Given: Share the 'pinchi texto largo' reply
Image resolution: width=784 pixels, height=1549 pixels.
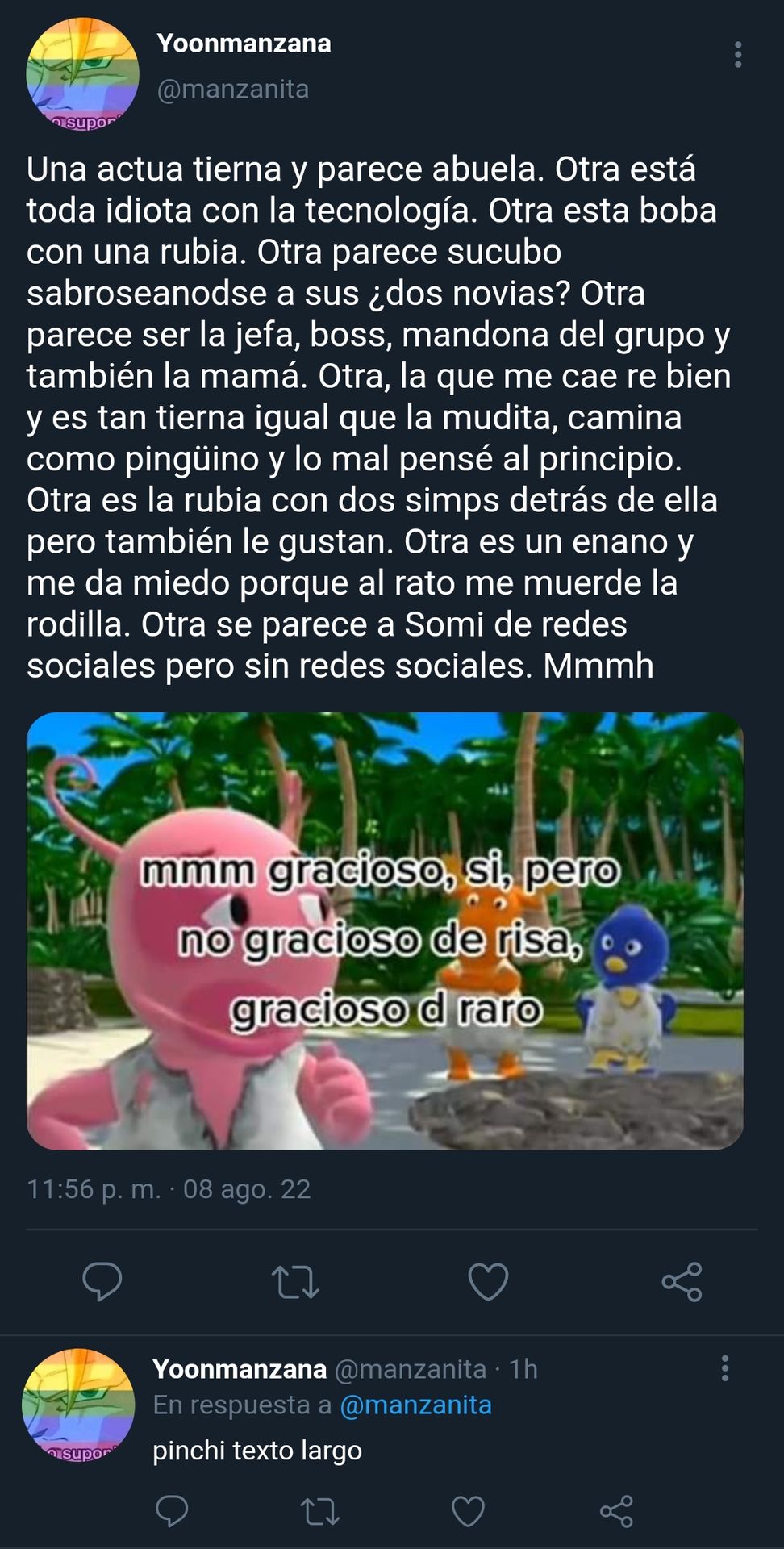Looking at the screenshot, I should [x=616, y=1511].
